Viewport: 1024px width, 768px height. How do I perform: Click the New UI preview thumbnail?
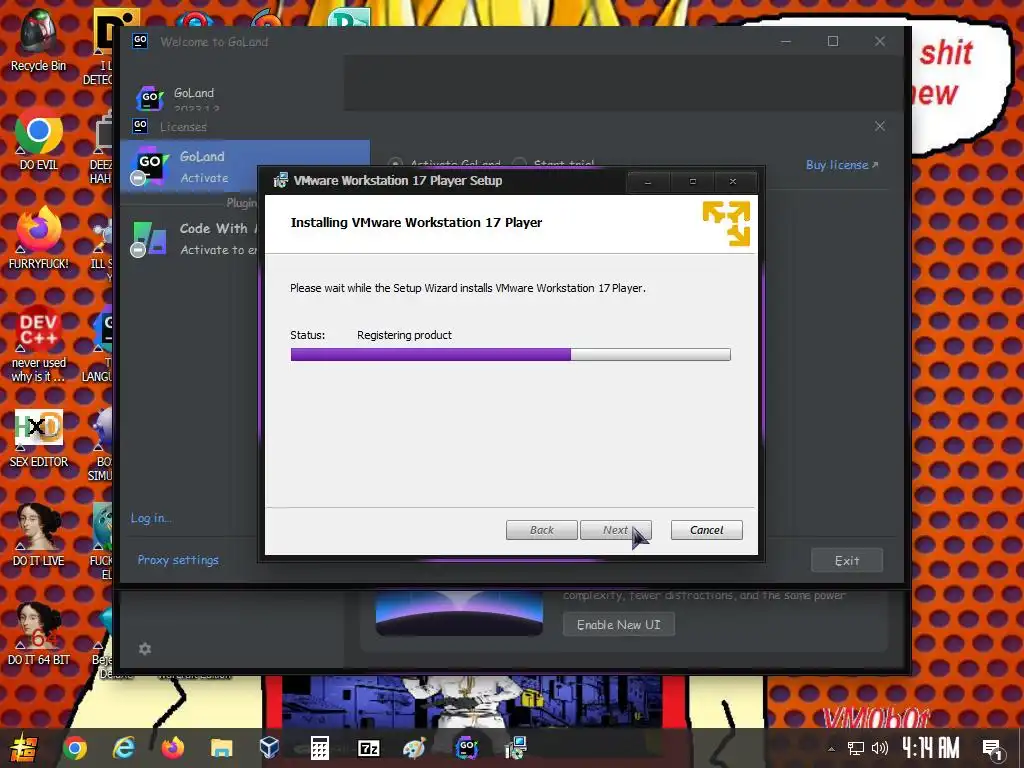click(459, 613)
